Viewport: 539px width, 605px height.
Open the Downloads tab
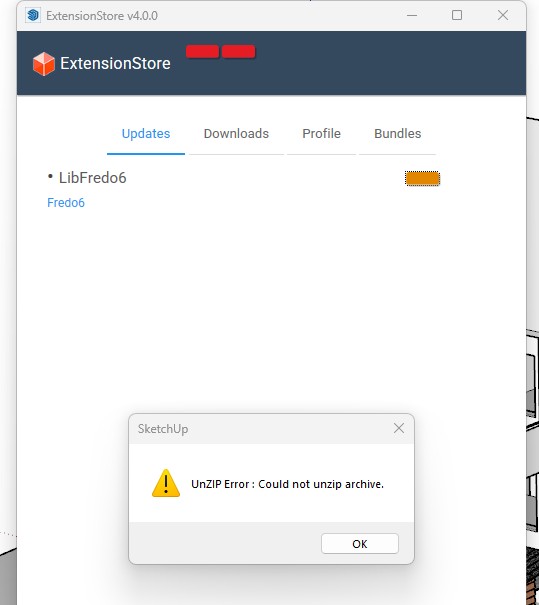[236, 134]
